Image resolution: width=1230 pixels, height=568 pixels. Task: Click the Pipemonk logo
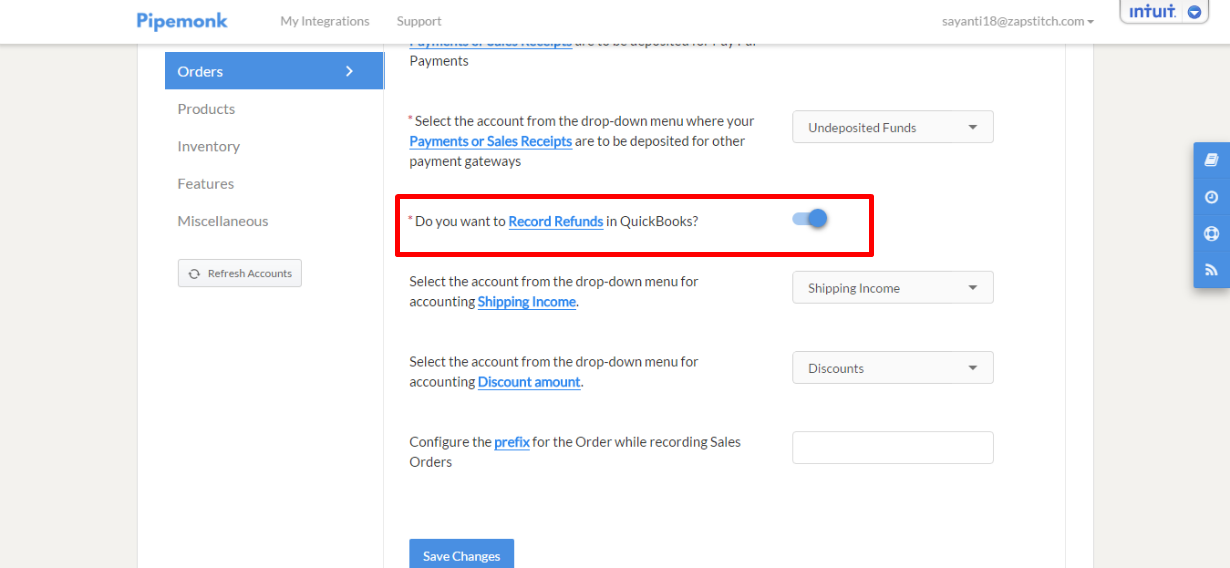(182, 21)
